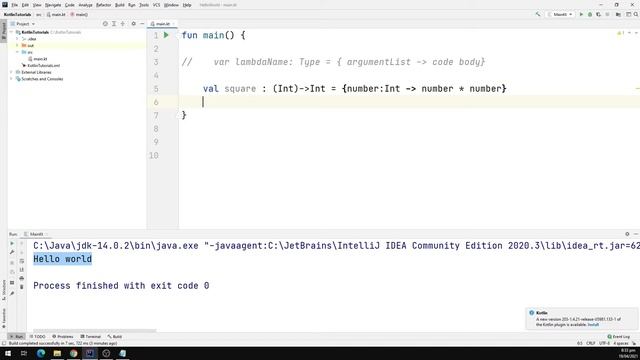Open run configuration wrench in Run panel
Screen dimensions: 640x360
pyautogui.click(x=12, y=252)
